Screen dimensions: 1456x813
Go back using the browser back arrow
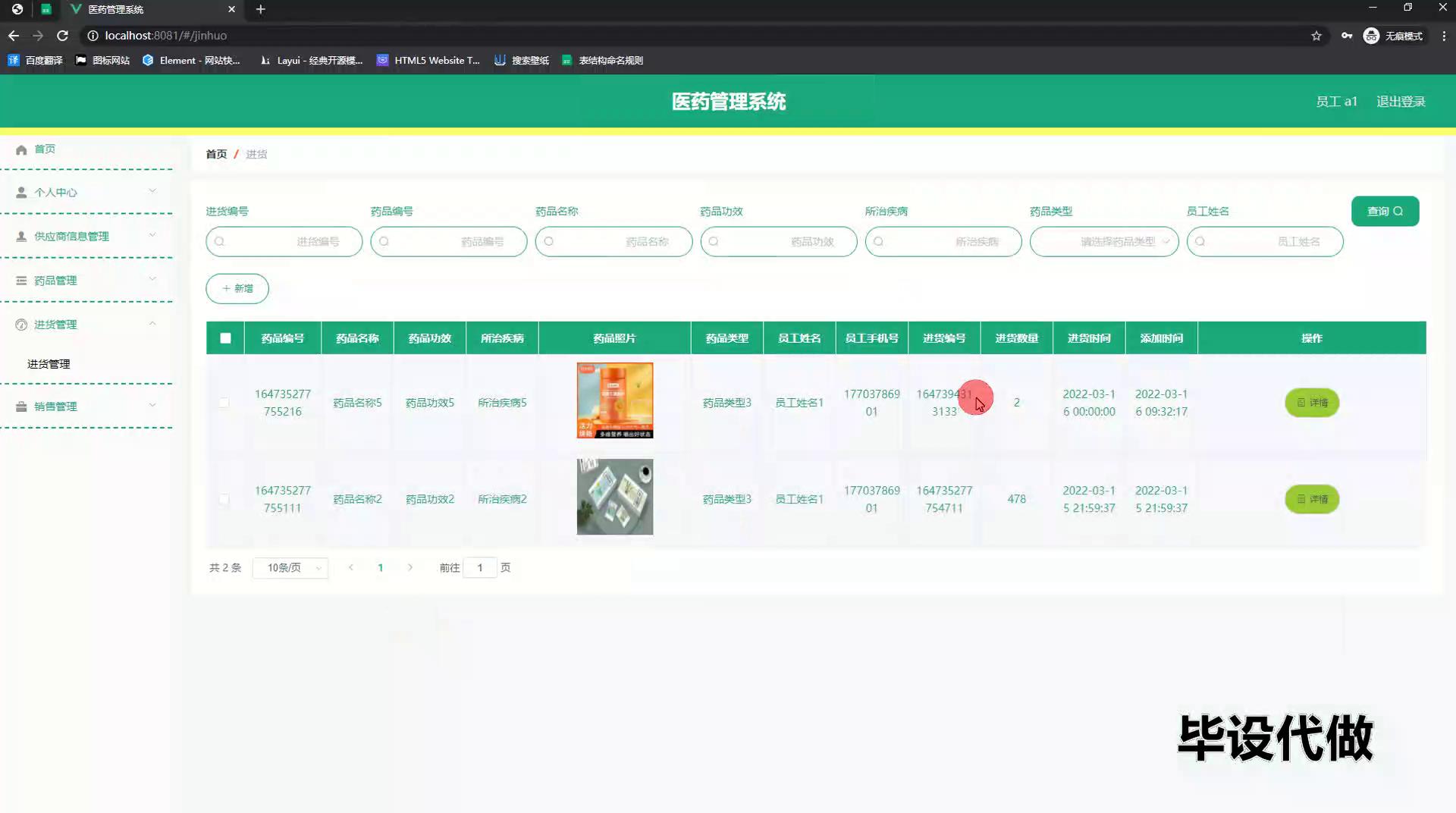pyautogui.click(x=14, y=36)
